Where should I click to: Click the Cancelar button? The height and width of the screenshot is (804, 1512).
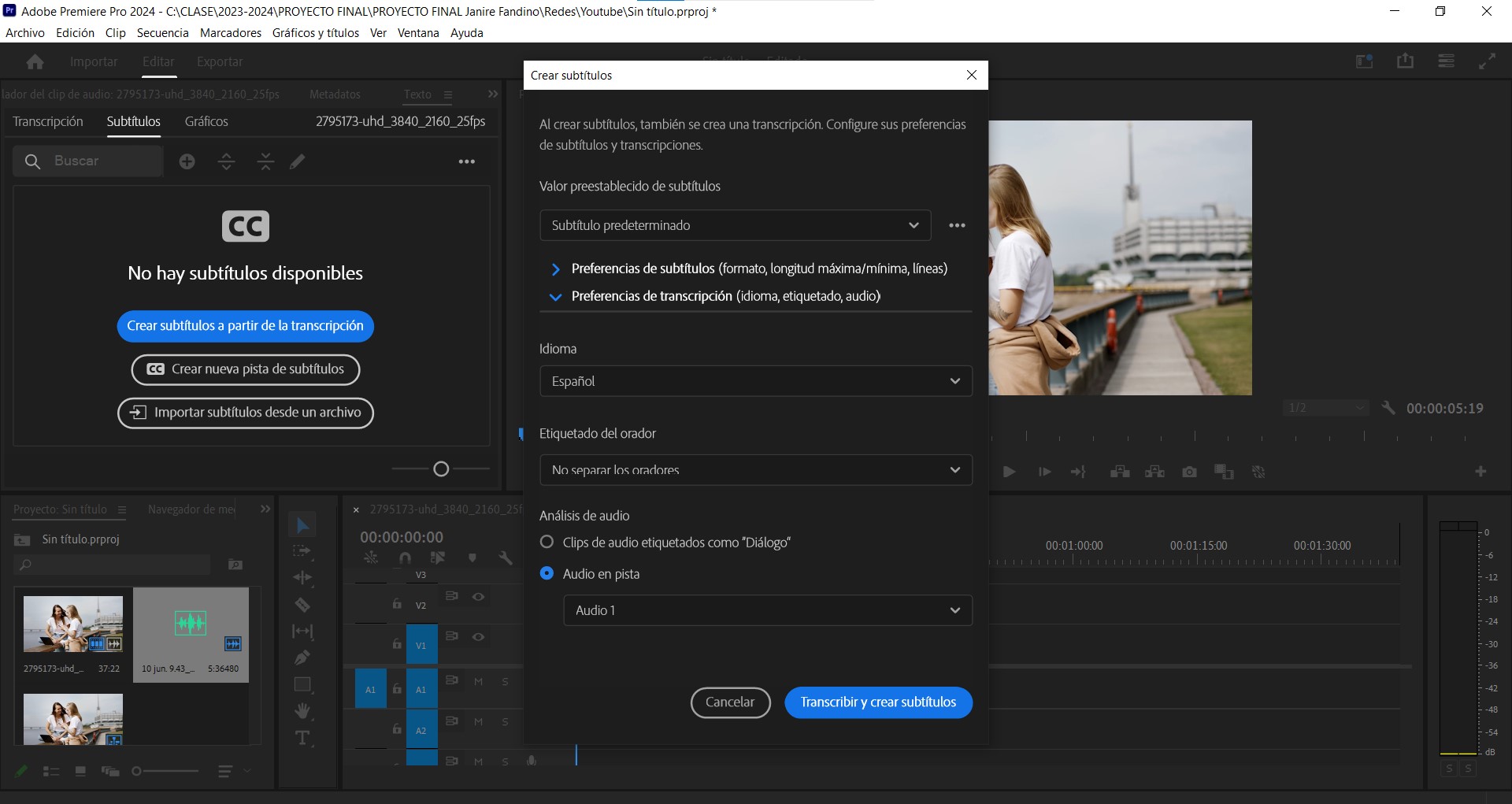730,702
